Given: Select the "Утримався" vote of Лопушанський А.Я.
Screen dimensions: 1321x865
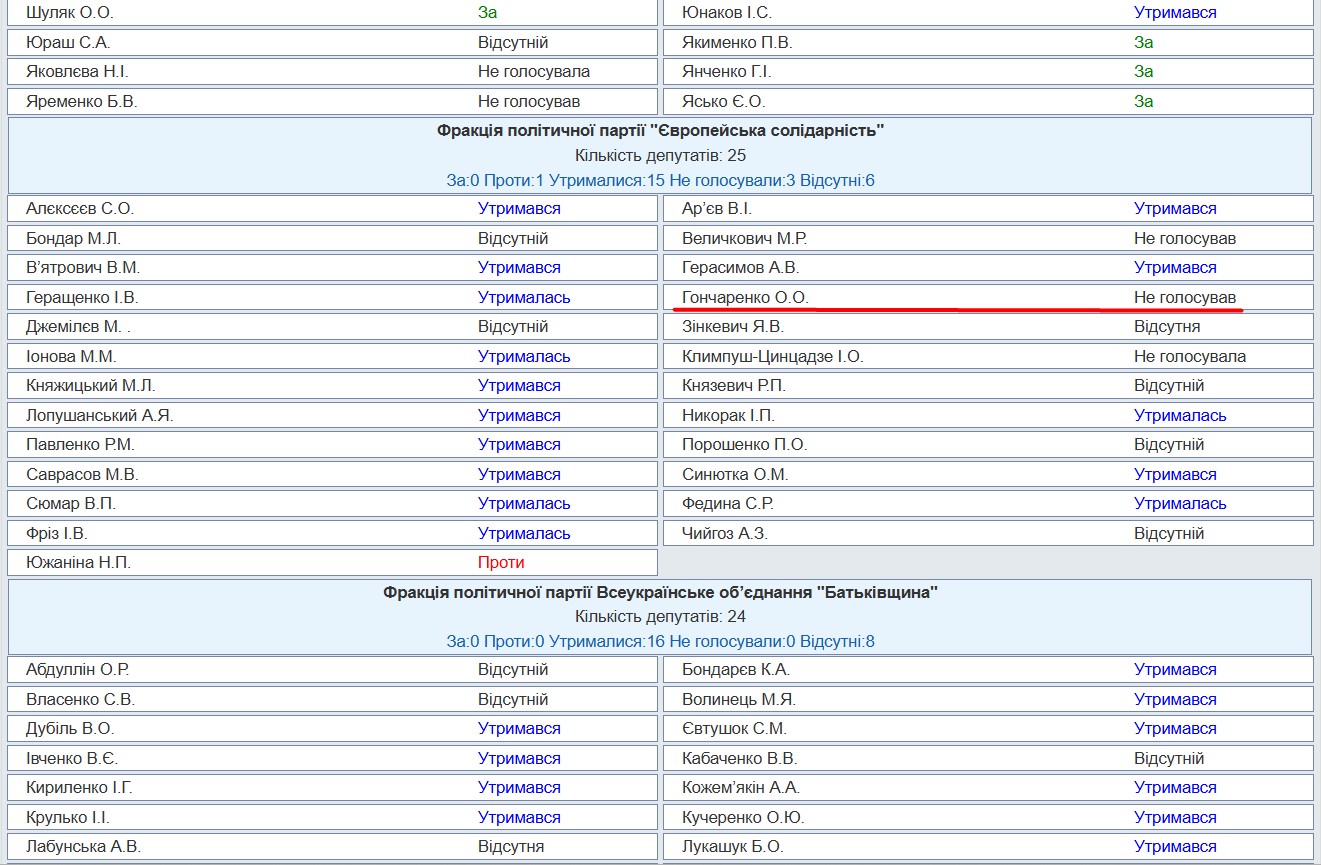Looking at the screenshot, I should pos(519,416).
